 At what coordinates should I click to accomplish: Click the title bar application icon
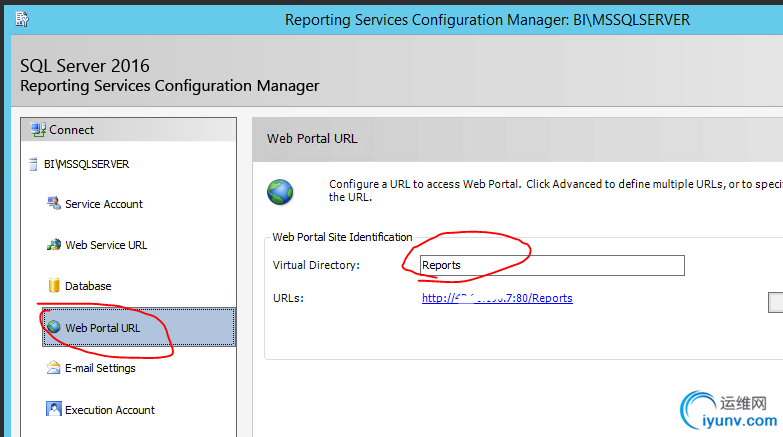click(22, 19)
